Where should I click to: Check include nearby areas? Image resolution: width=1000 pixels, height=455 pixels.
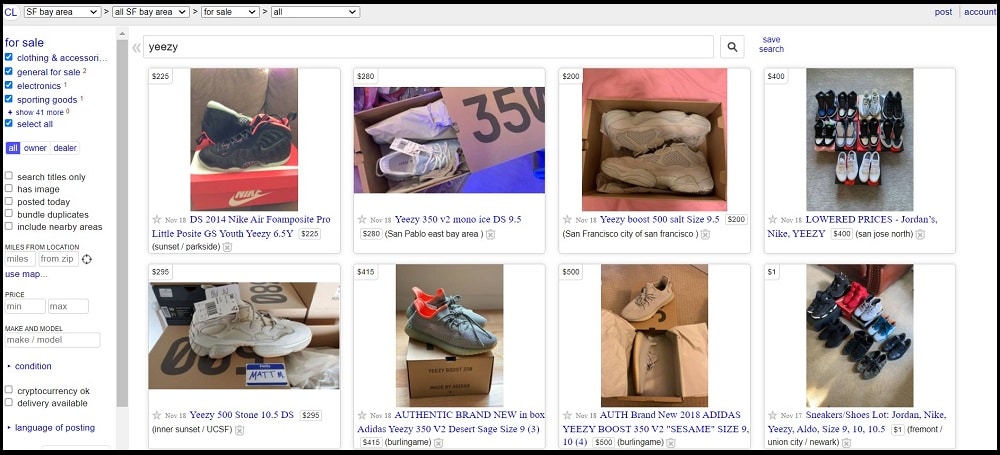(x=9, y=227)
